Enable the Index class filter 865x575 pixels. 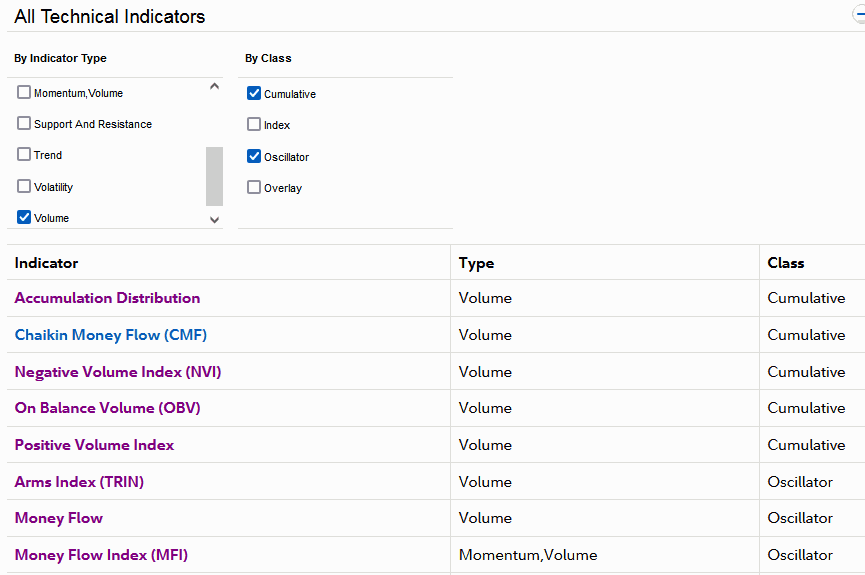tap(254, 125)
